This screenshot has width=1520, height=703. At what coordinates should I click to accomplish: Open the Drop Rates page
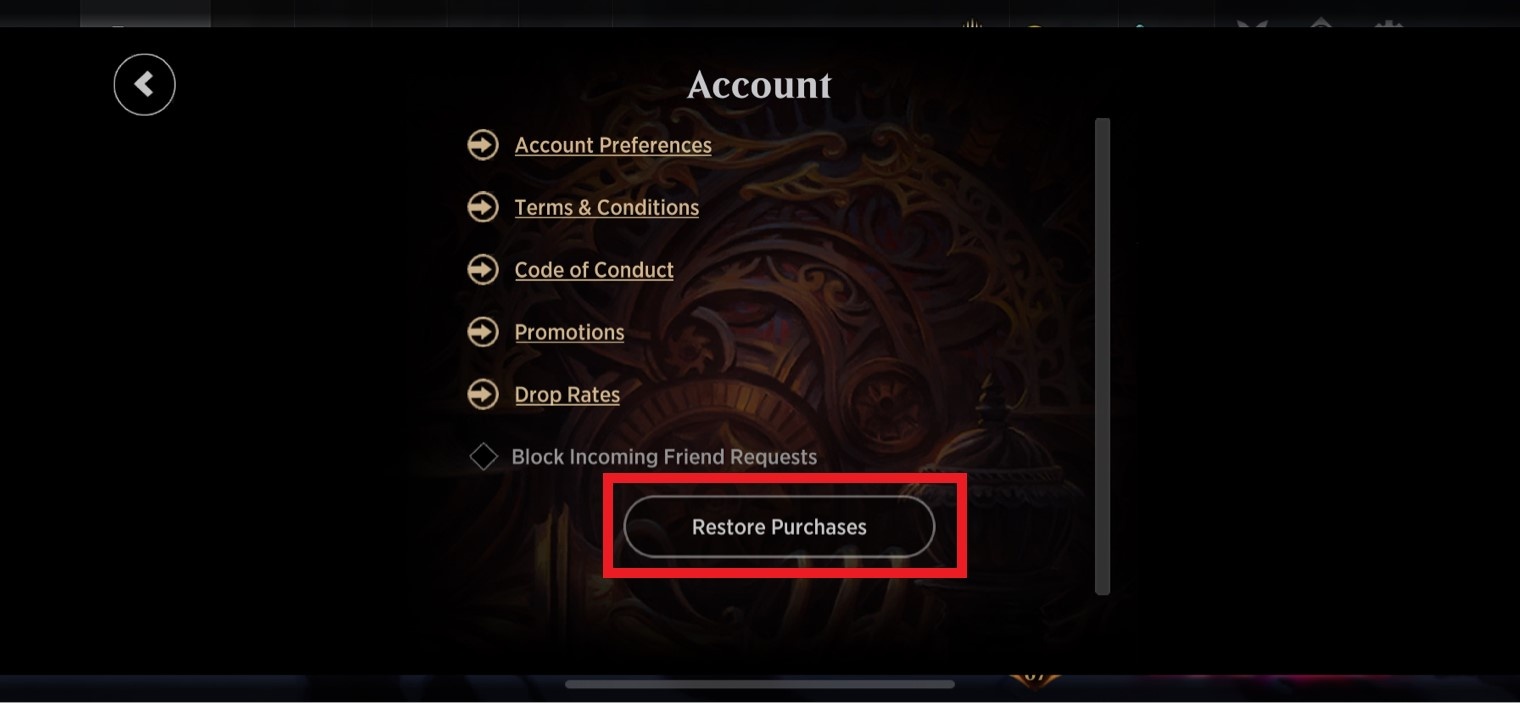pos(566,394)
